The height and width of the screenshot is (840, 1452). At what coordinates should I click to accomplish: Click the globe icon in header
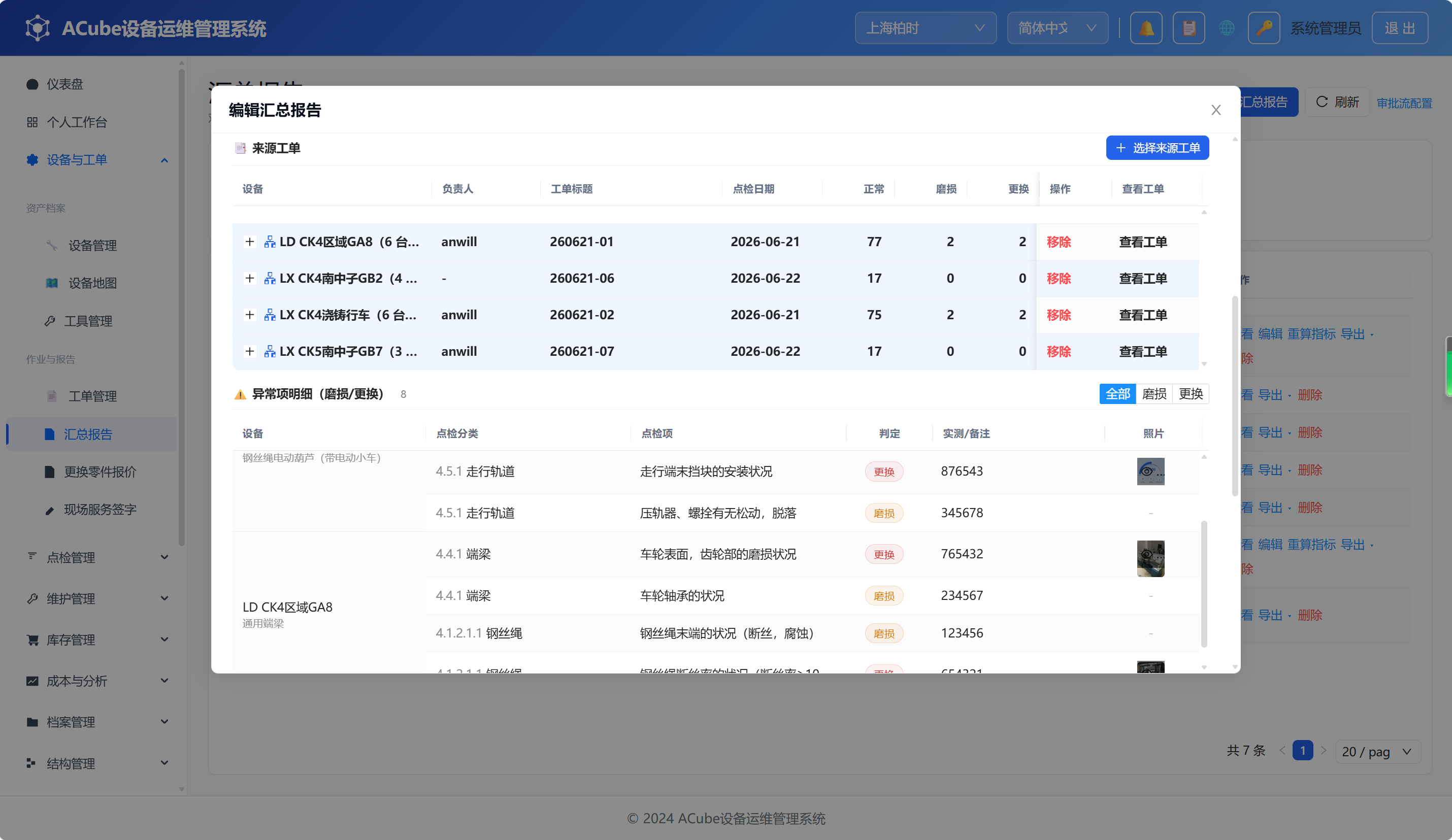point(1227,27)
